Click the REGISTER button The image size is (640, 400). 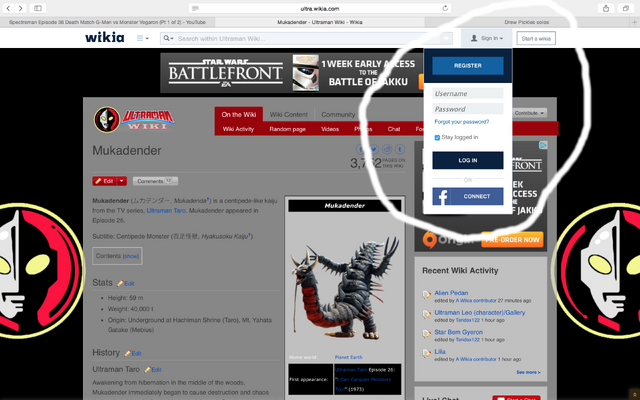(x=468, y=66)
